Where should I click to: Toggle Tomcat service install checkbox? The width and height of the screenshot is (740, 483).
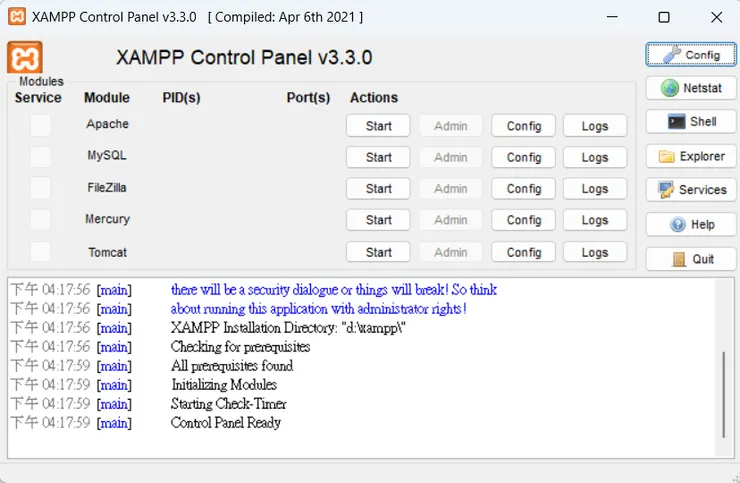[40, 252]
